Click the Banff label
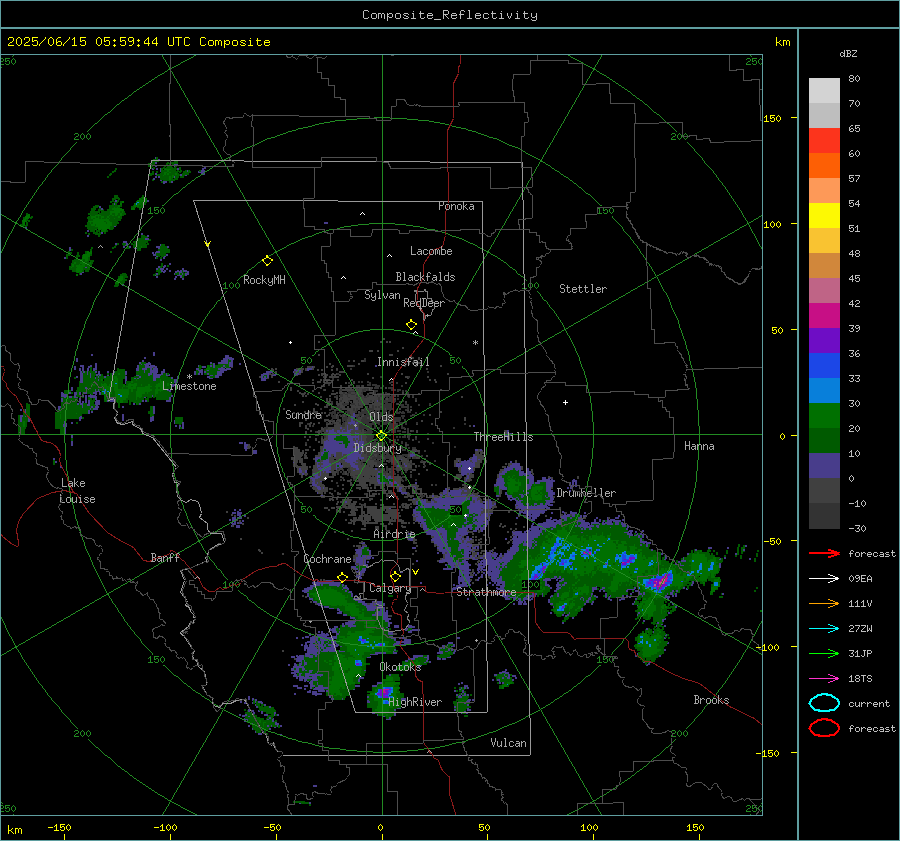This screenshot has height=841, width=900. [165, 557]
